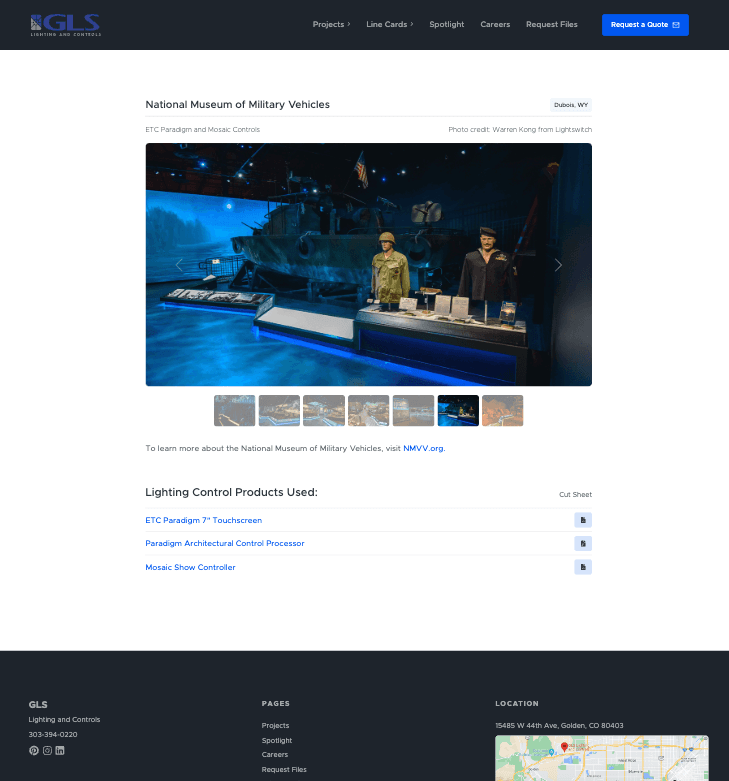This screenshot has height=781, width=729.
Task: Open the ETC Paradigm 7" Touchscreen link
Action: point(204,520)
